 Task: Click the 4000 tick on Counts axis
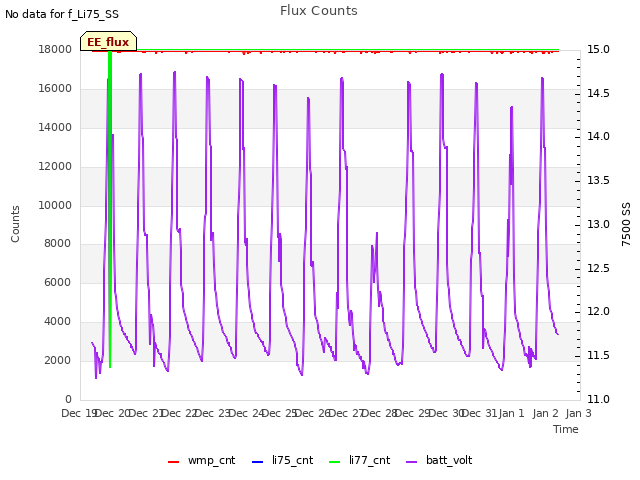coord(58,321)
